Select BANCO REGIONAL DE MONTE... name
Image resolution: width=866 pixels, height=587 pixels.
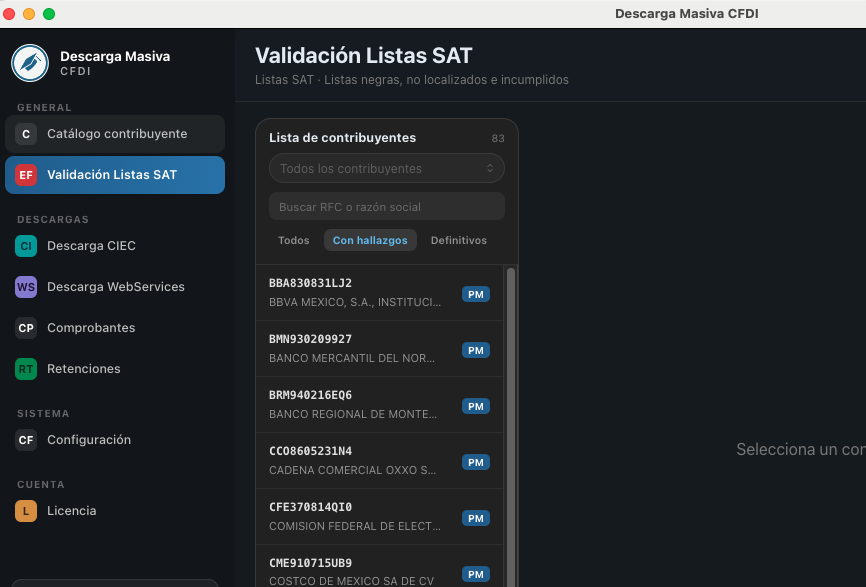[353, 414]
